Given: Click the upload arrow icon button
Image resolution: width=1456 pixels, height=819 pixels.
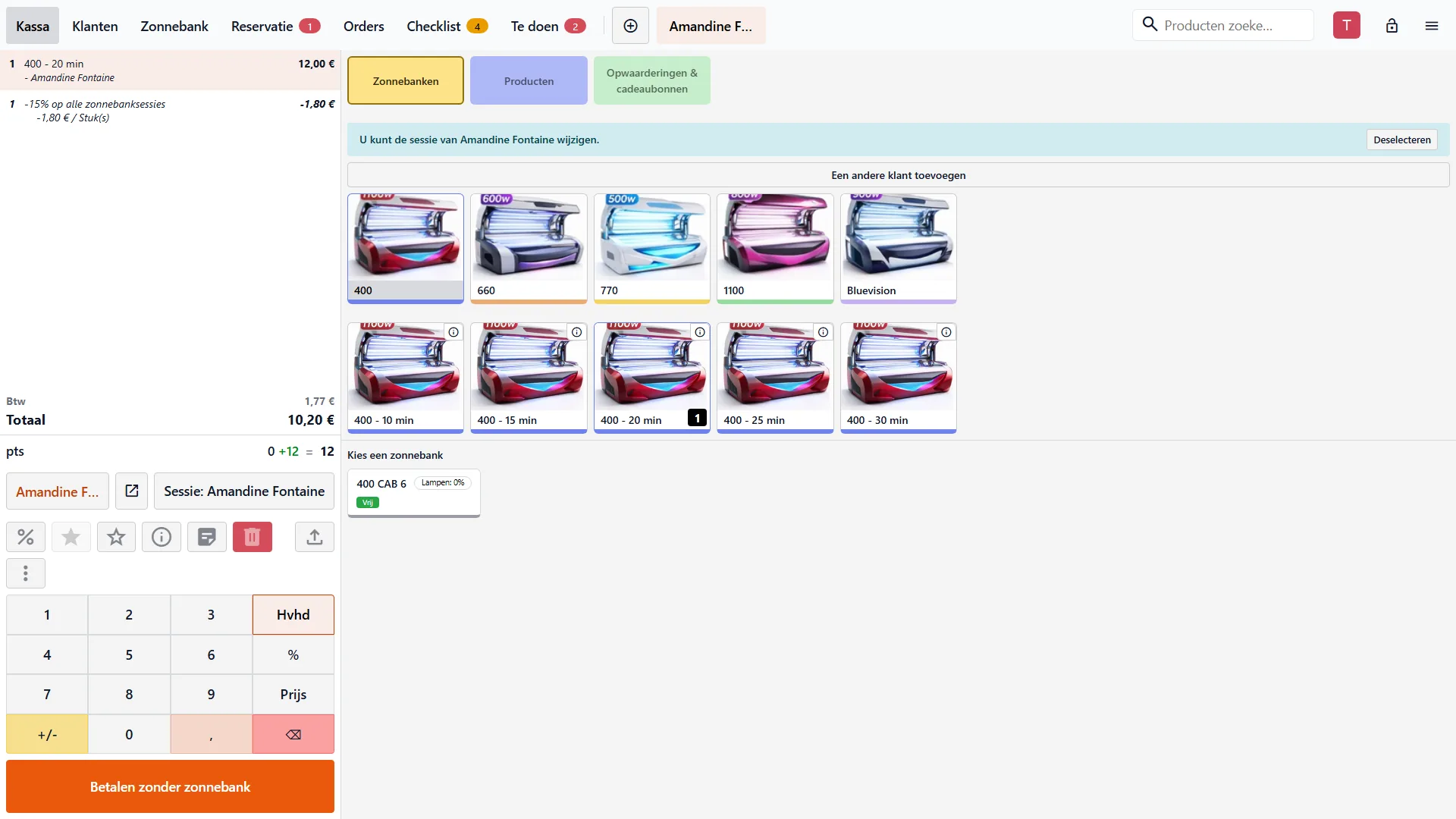Looking at the screenshot, I should [x=315, y=537].
